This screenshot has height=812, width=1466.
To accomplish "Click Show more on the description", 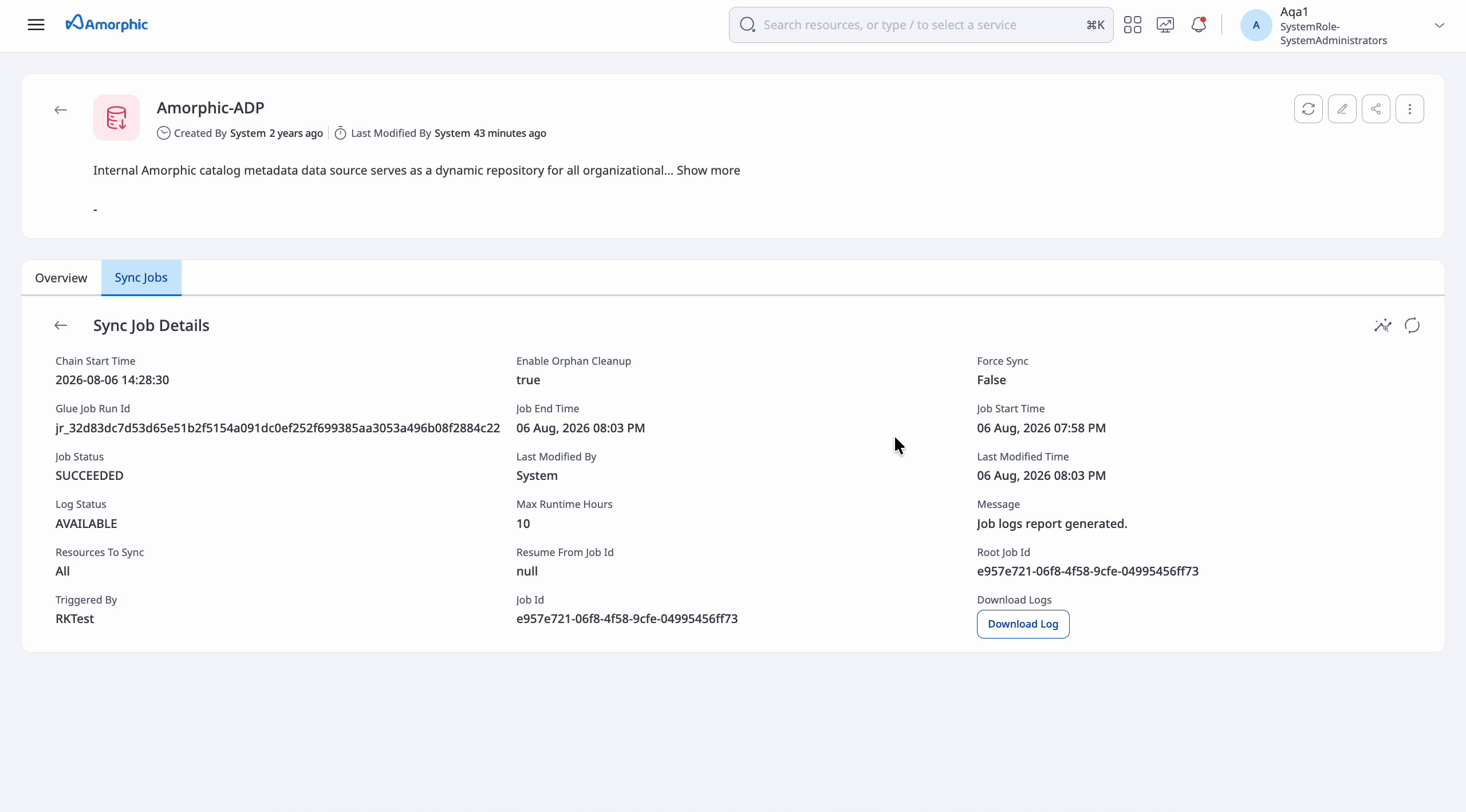I will [708, 171].
